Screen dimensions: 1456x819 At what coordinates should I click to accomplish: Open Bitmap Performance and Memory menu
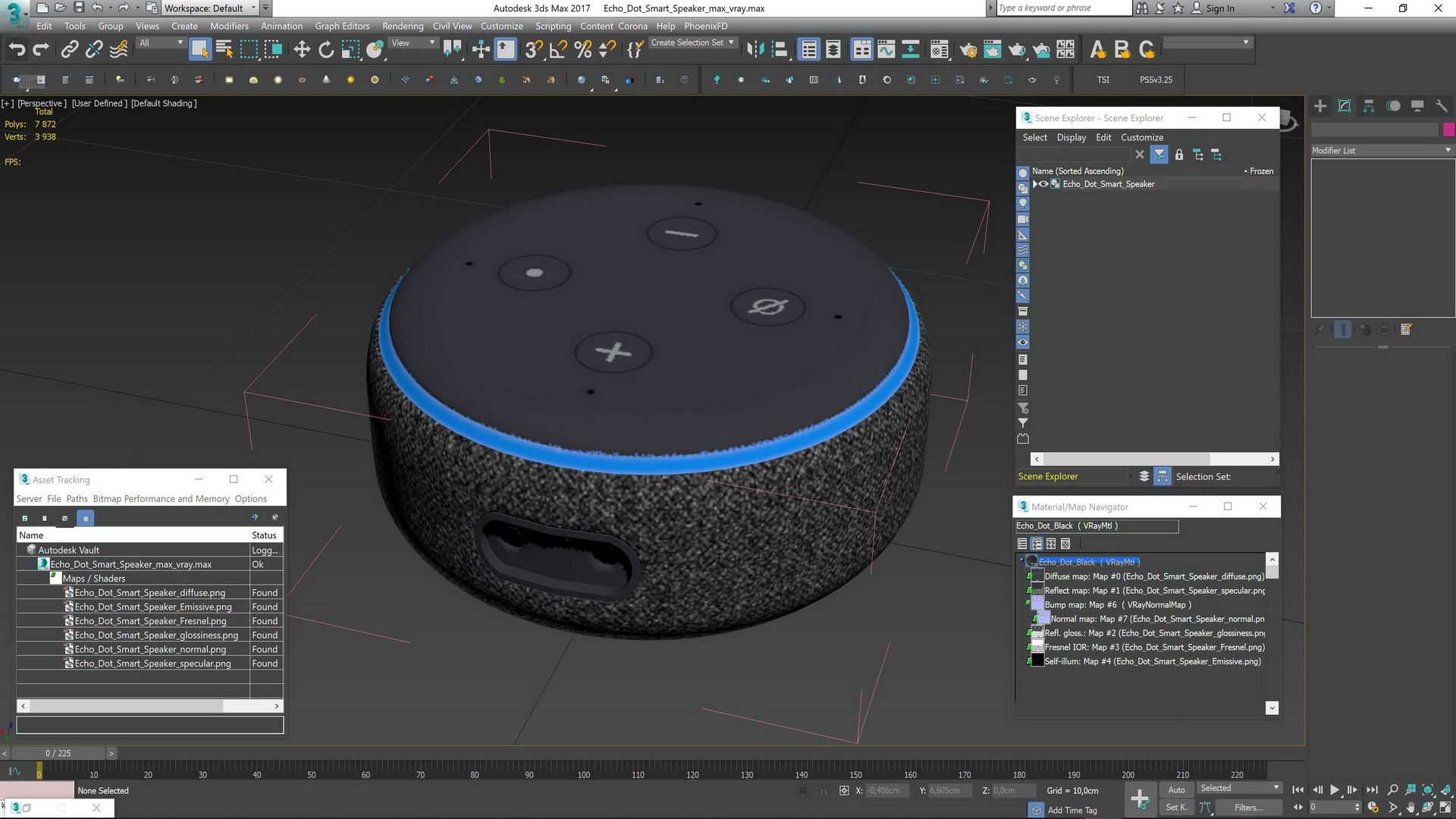click(x=161, y=499)
